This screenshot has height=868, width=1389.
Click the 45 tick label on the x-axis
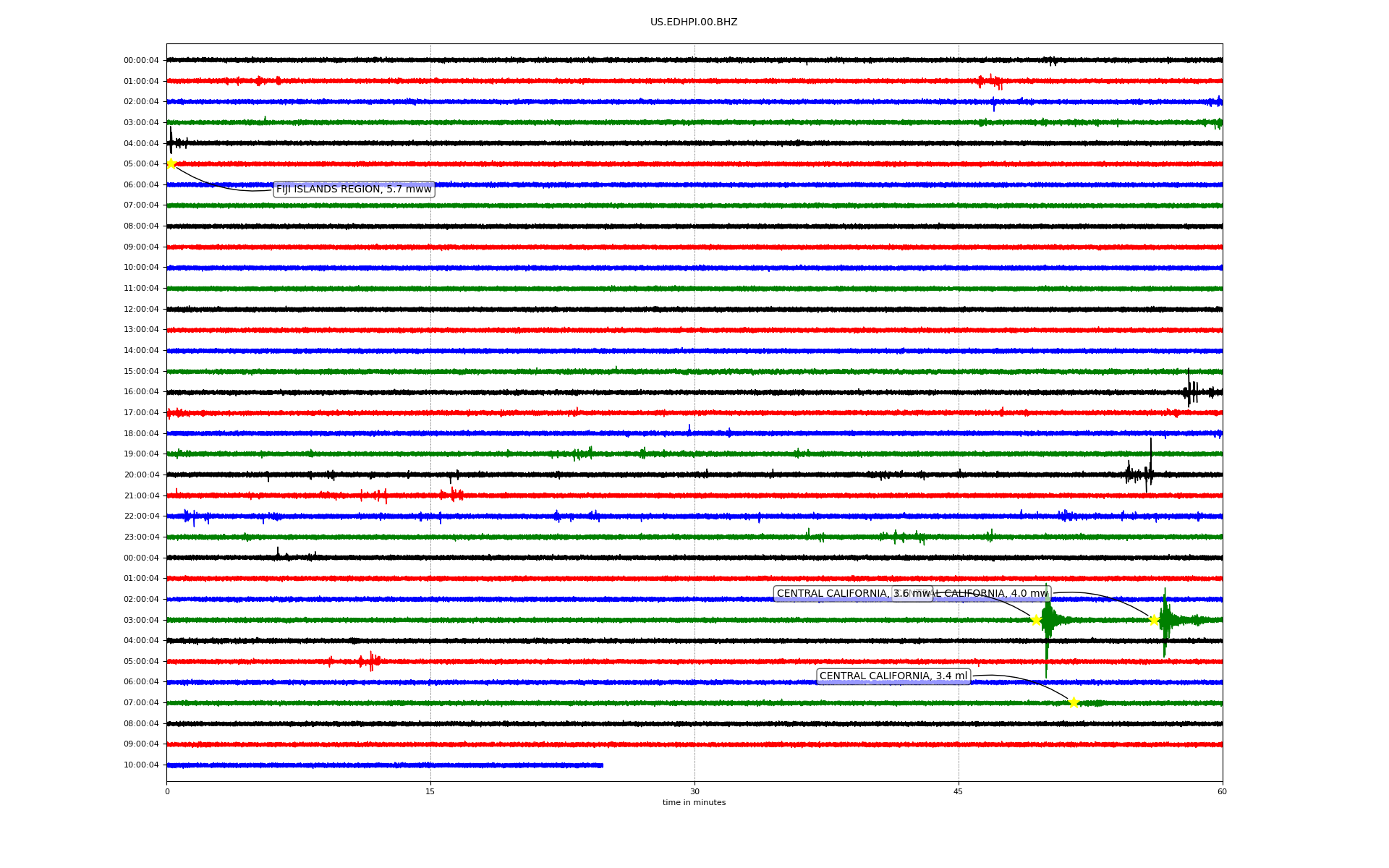point(959,791)
